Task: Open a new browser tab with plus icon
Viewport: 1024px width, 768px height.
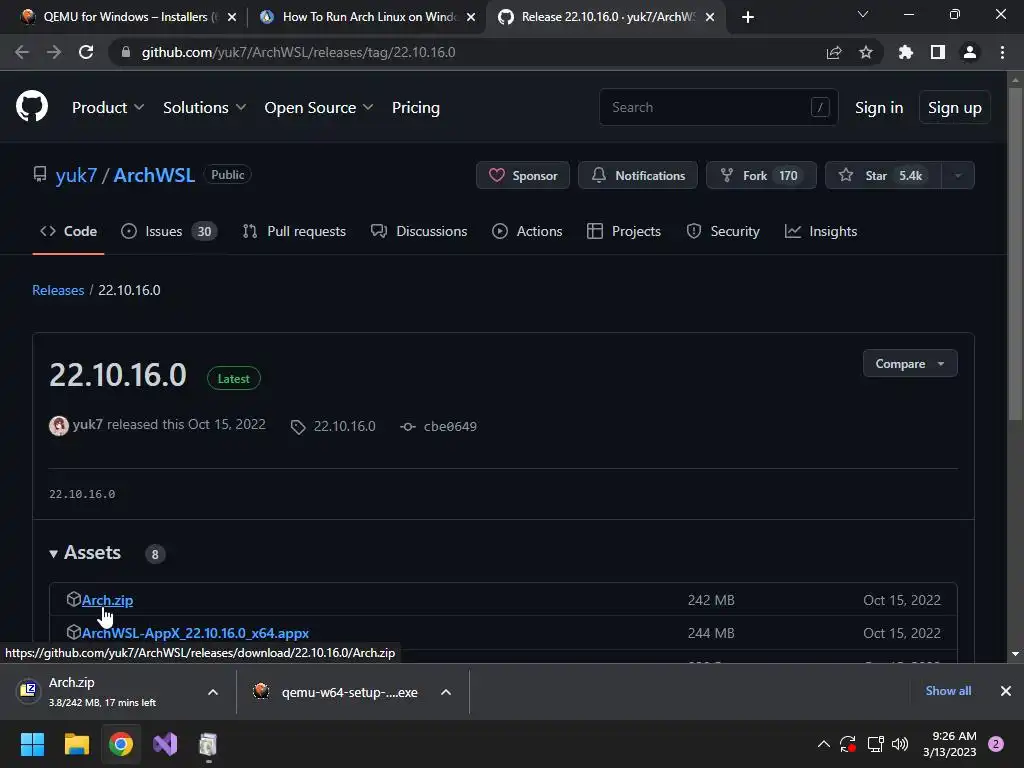Action: (748, 17)
